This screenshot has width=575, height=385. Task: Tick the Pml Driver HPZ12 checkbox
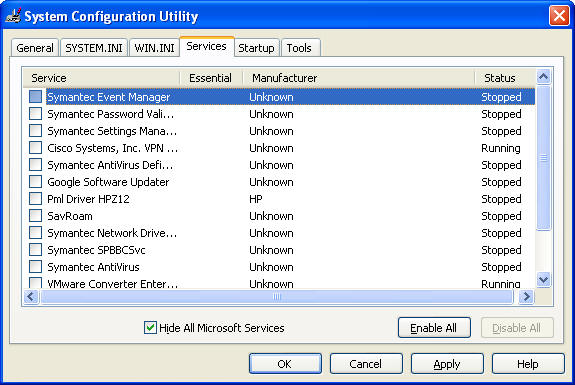pyautogui.click(x=36, y=199)
